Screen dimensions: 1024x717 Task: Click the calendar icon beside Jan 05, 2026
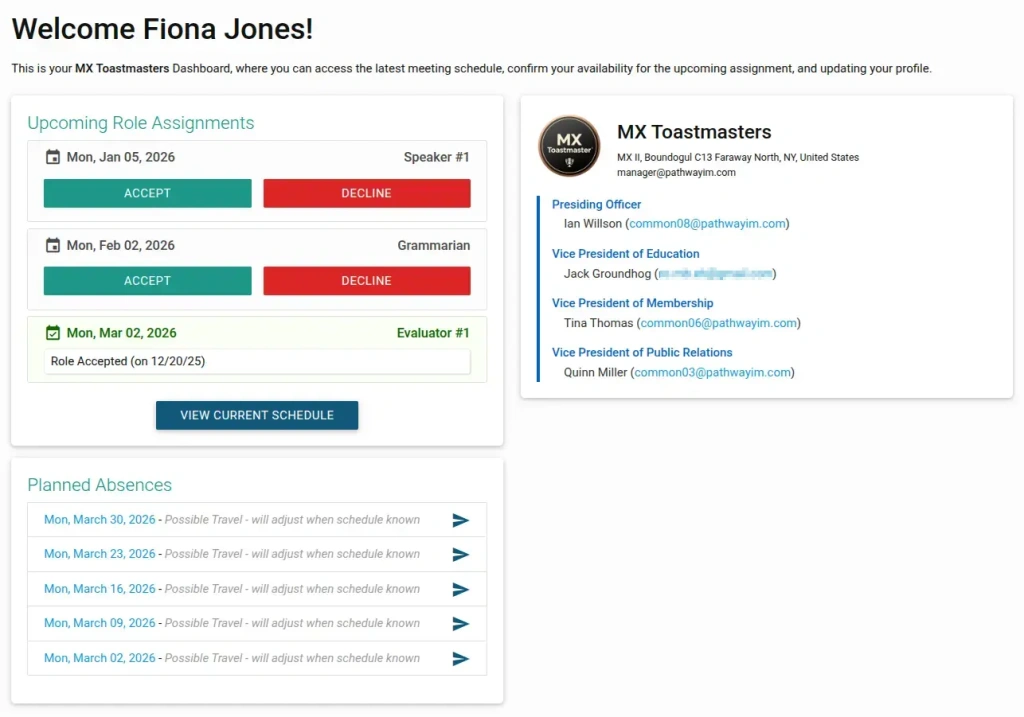[53, 157]
